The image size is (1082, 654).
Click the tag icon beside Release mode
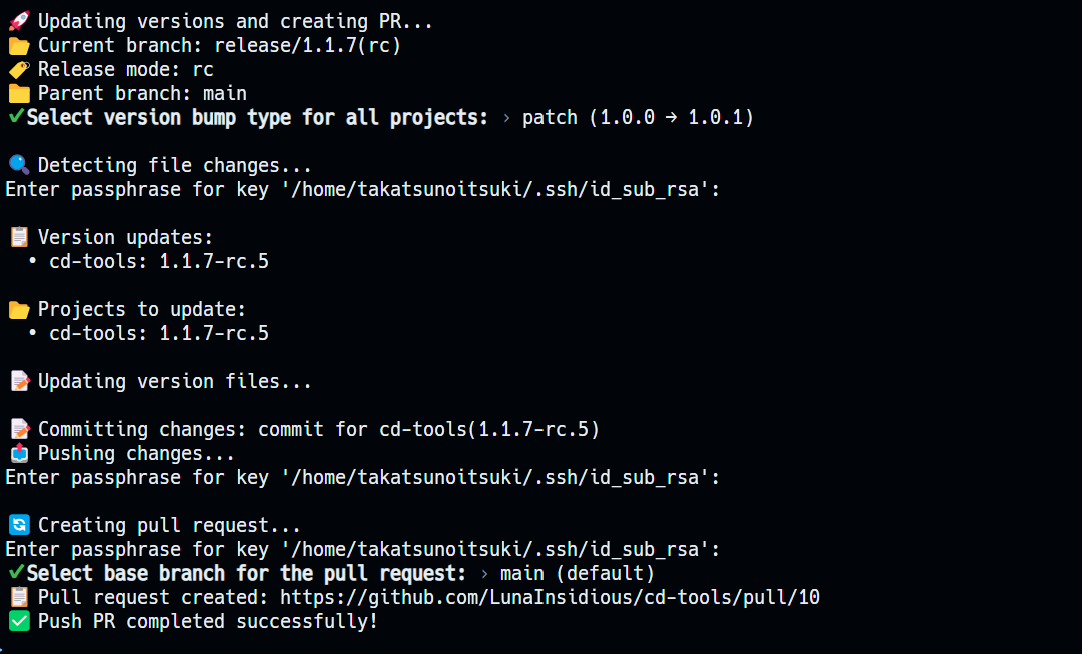(x=19, y=70)
